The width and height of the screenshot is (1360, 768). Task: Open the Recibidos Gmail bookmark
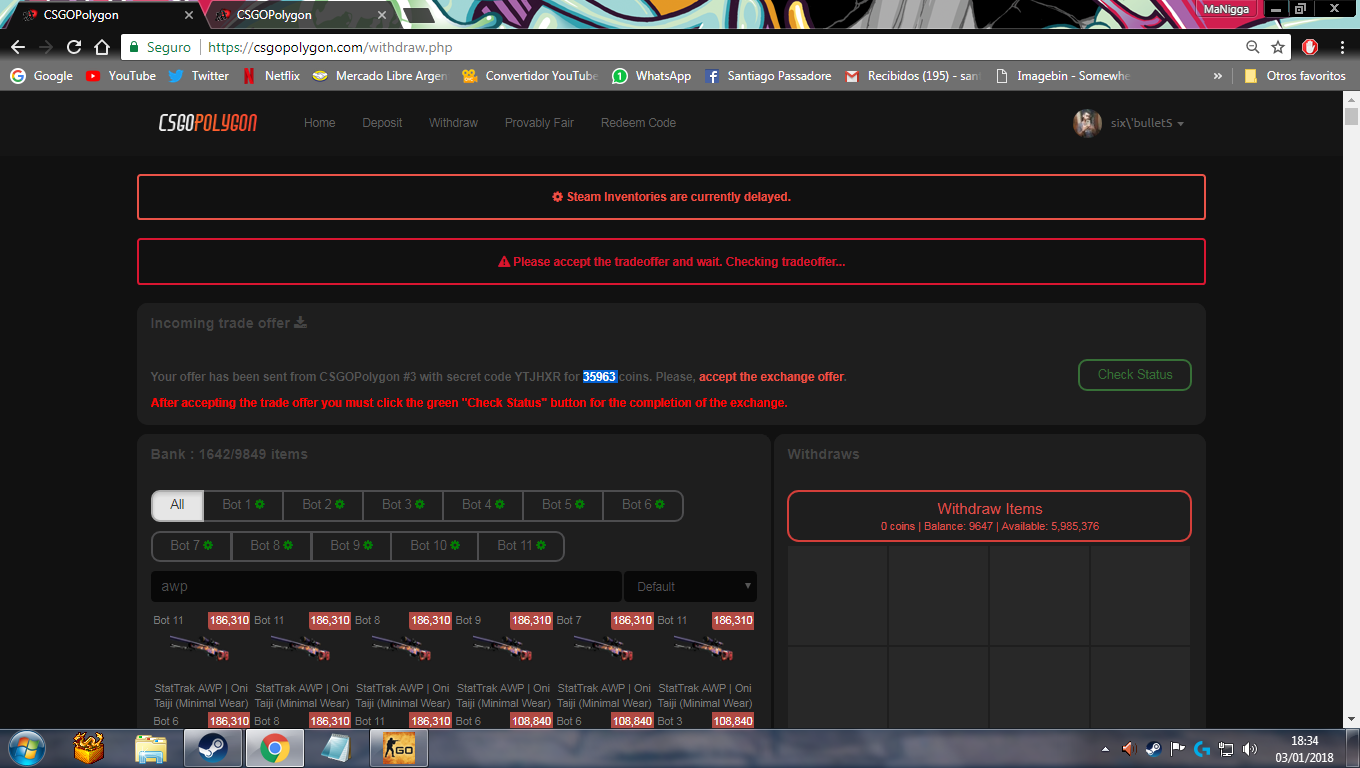pos(912,76)
